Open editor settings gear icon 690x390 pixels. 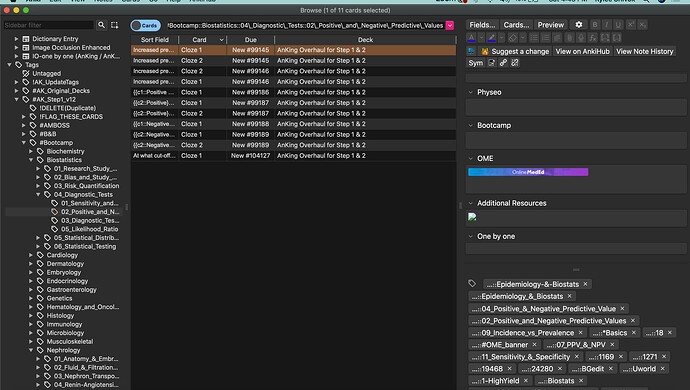579,25
